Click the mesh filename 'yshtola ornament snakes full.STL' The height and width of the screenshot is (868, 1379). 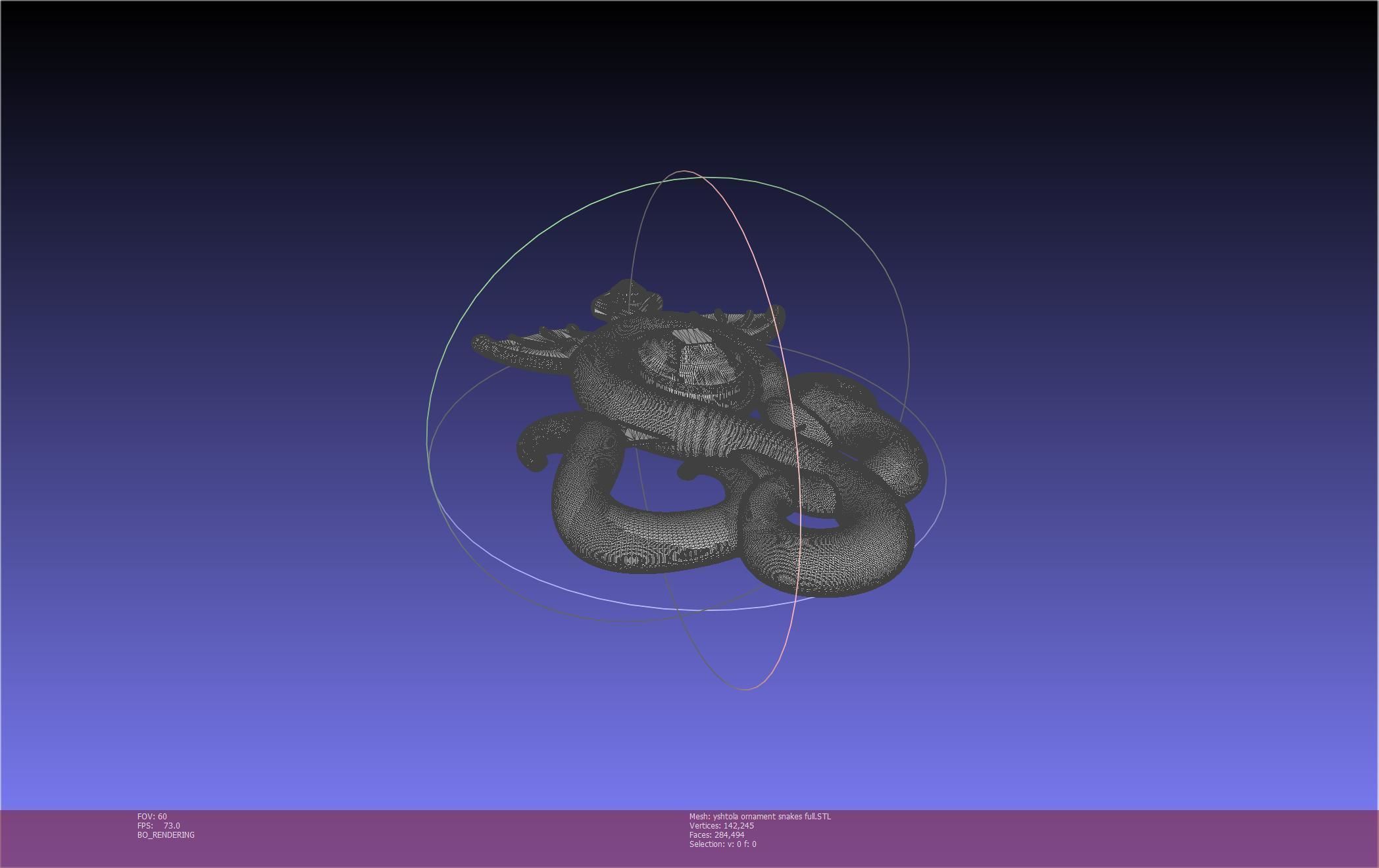pyautogui.click(x=772, y=817)
